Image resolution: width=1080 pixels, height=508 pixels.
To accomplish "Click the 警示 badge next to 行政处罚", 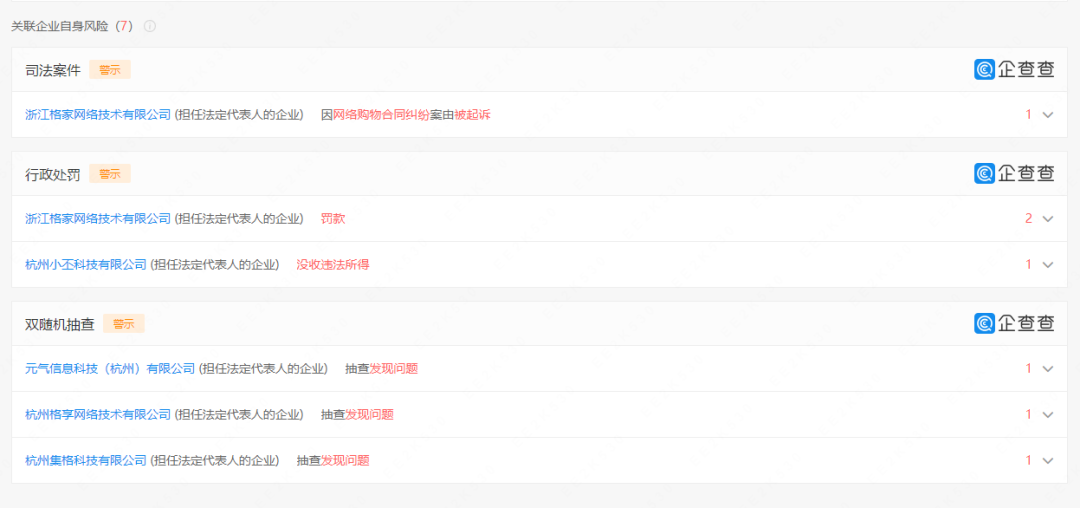I will coord(110,173).
